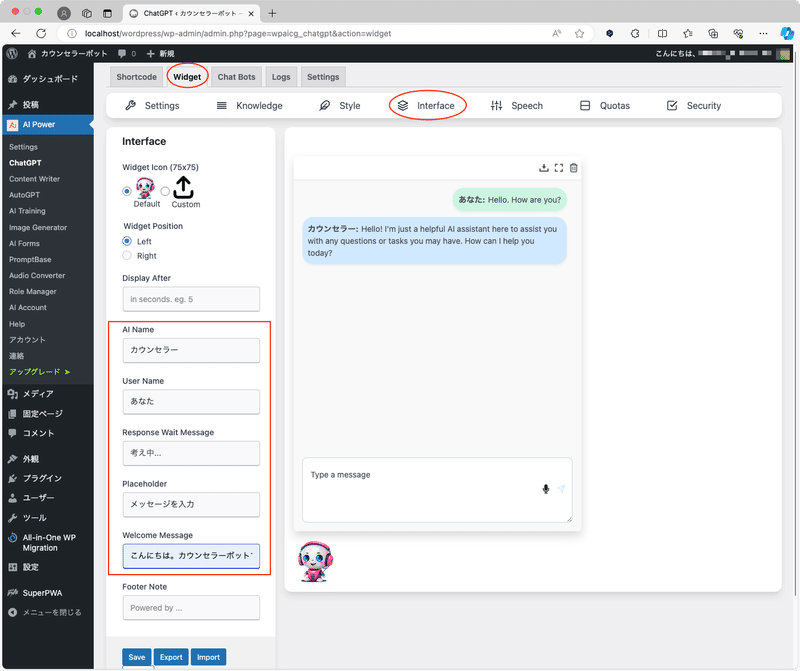Open Image Generator in sidebar
This screenshot has width=800, height=671.
38,228
